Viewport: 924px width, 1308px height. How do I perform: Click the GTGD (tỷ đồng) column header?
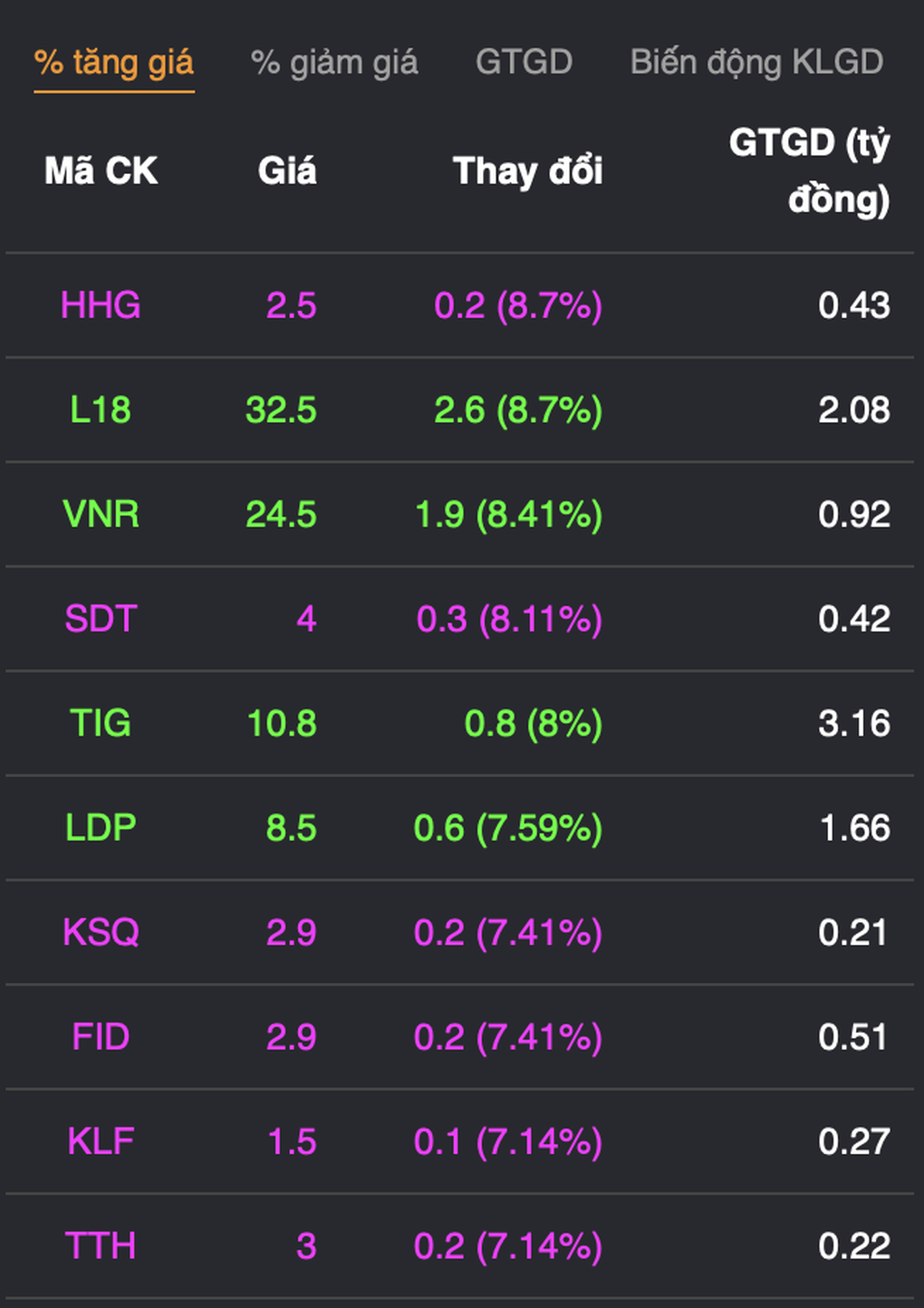pos(809,171)
